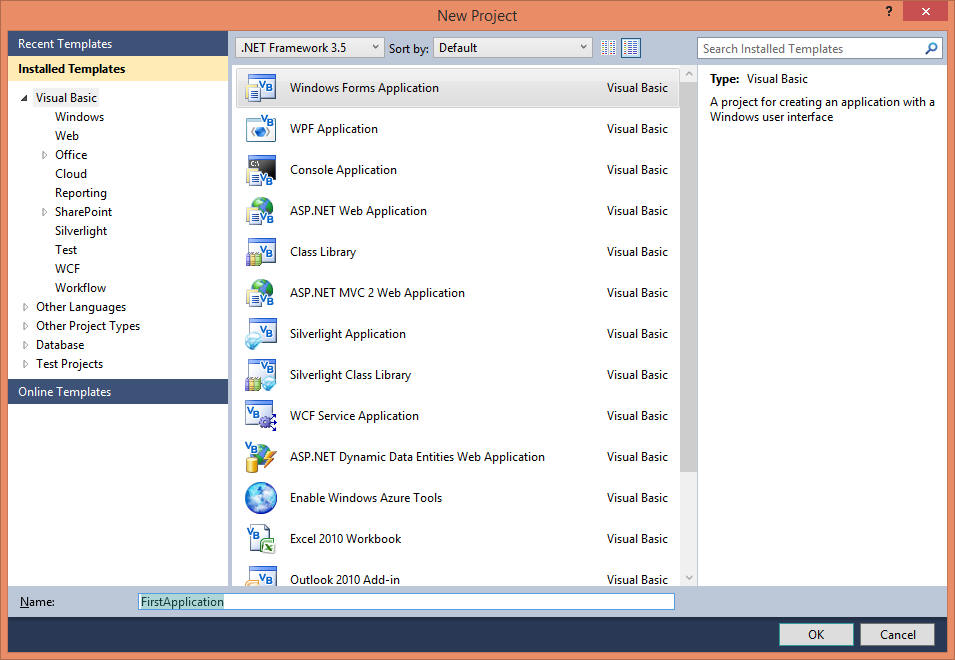Image resolution: width=955 pixels, height=660 pixels.
Task: Select the Excel 2010 Workbook name
Action: tap(345, 539)
